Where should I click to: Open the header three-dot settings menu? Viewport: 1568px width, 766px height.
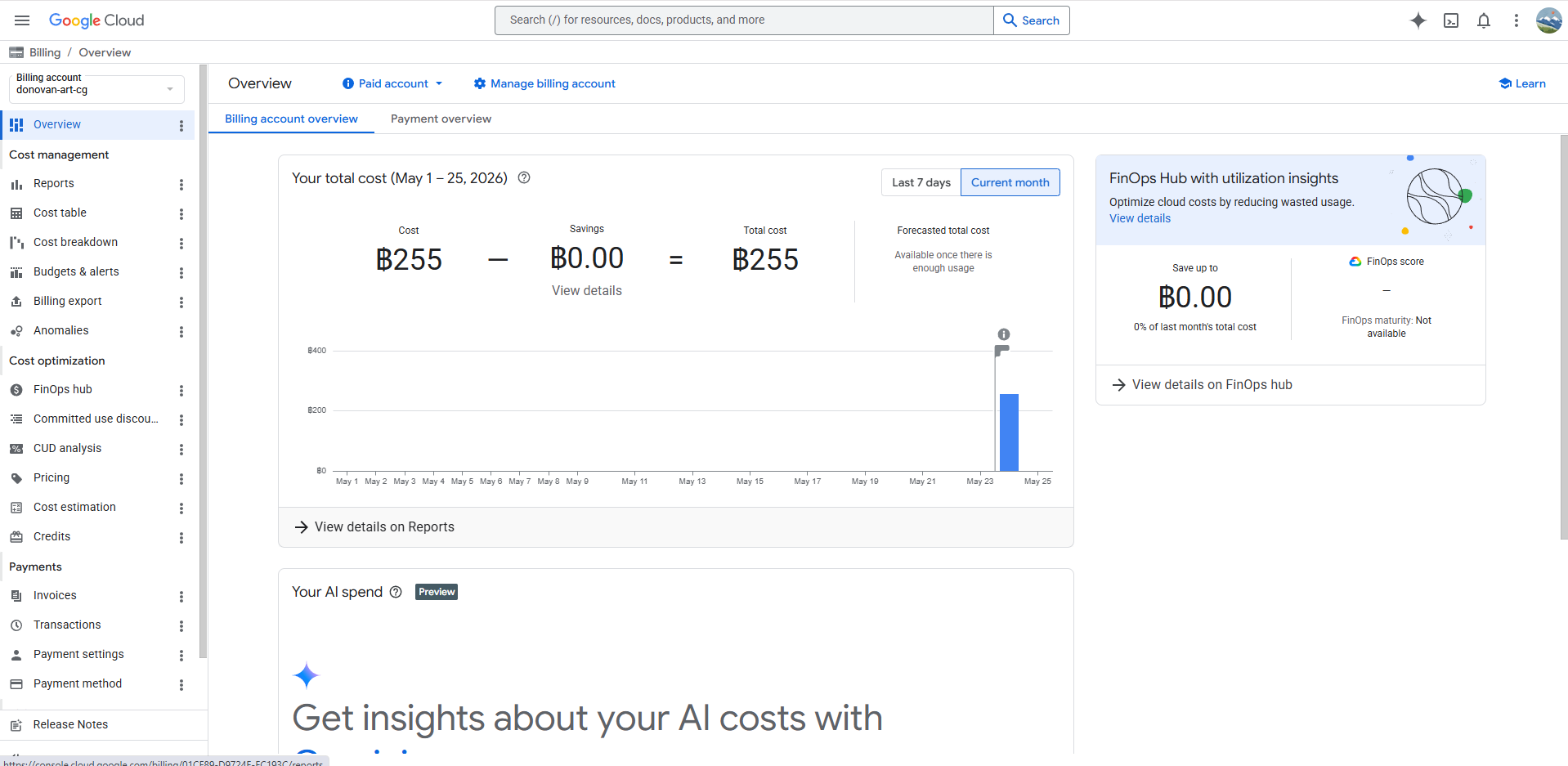point(1516,20)
